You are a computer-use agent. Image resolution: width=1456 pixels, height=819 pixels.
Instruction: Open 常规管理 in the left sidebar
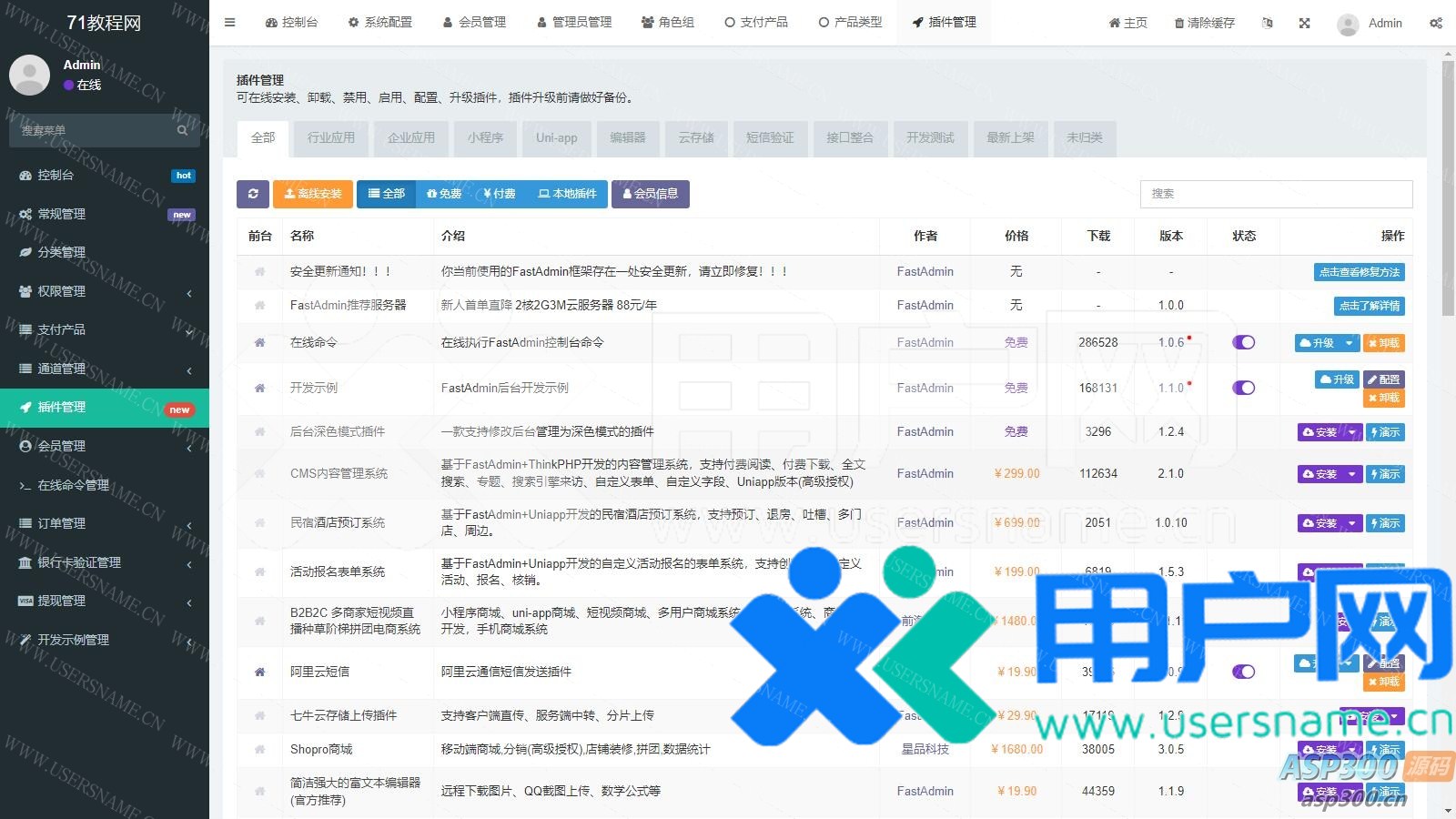105,214
